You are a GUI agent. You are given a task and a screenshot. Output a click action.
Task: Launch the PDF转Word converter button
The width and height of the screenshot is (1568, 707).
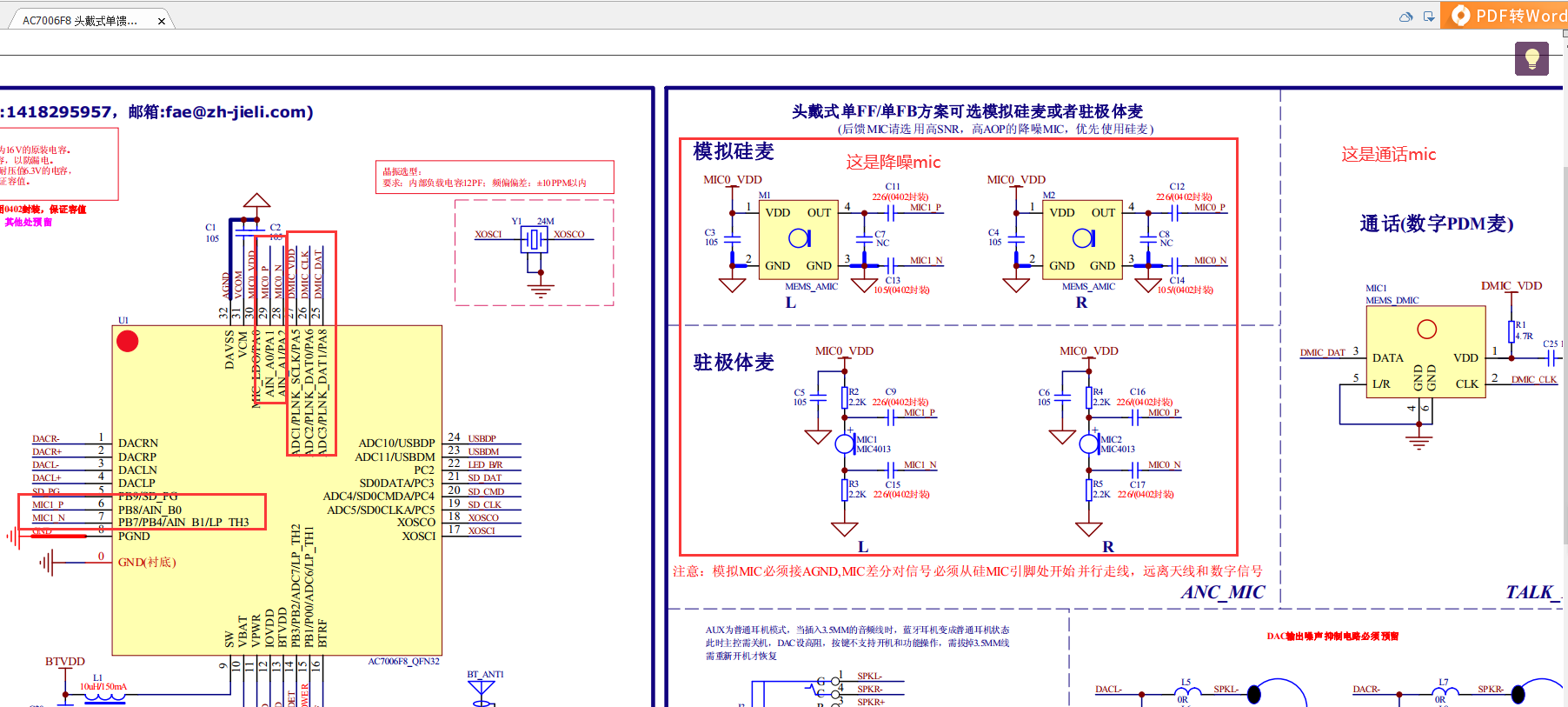(1505, 16)
